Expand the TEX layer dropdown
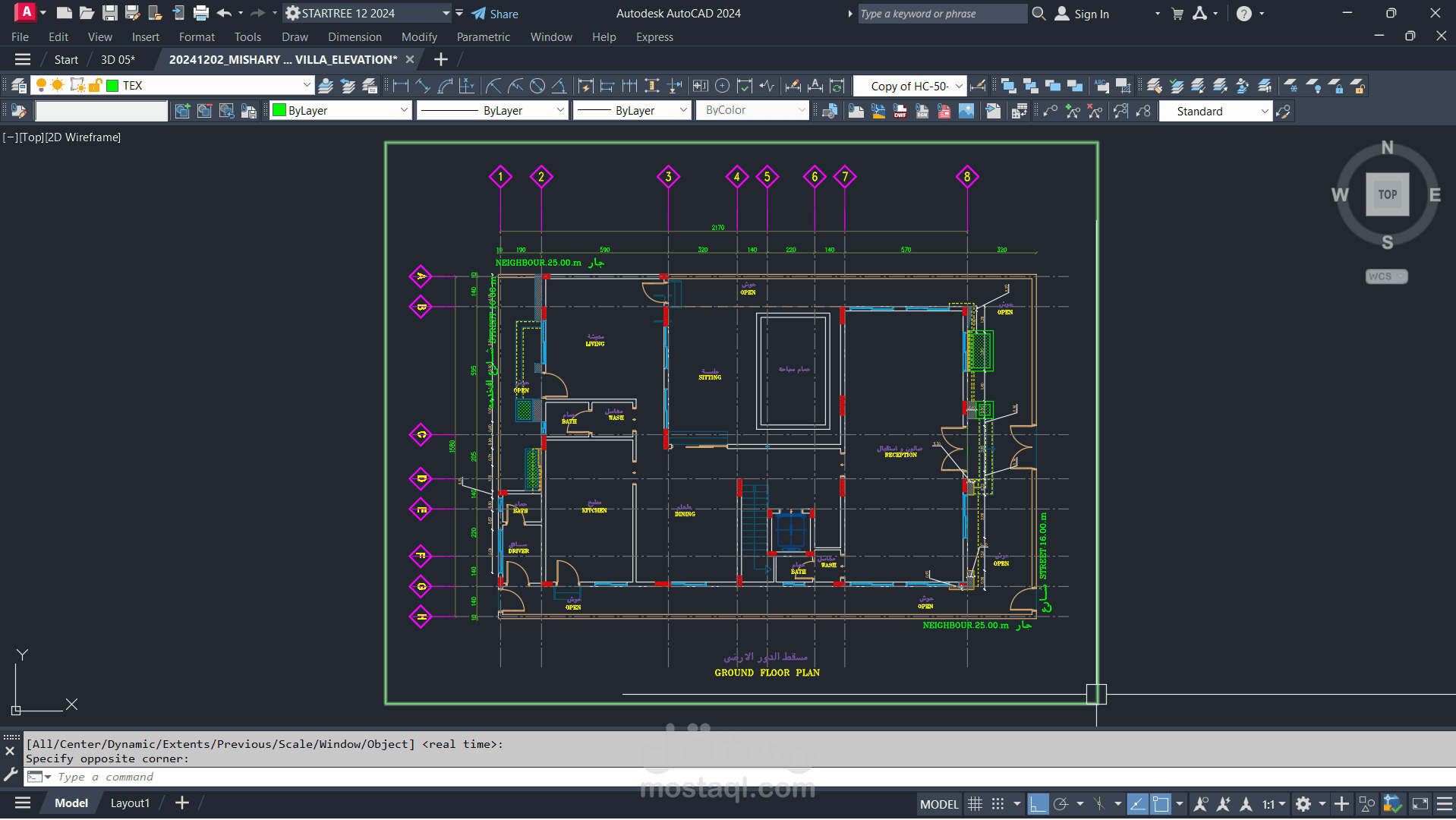This screenshot has height=820, width=1456. pyautogui.click(x=307, y=85)
